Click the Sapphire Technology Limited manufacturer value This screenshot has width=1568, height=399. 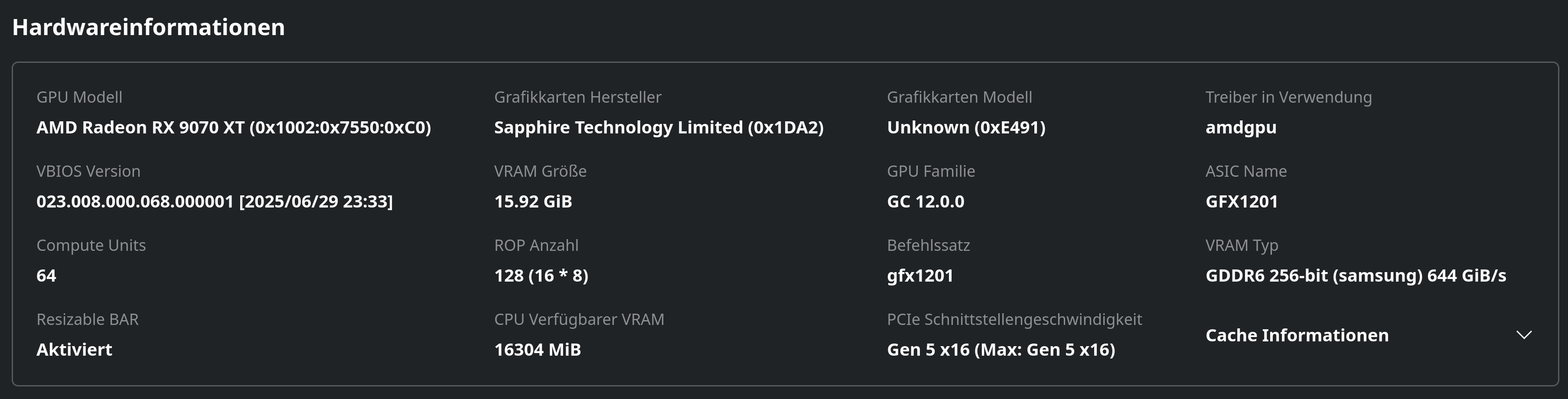658,128
